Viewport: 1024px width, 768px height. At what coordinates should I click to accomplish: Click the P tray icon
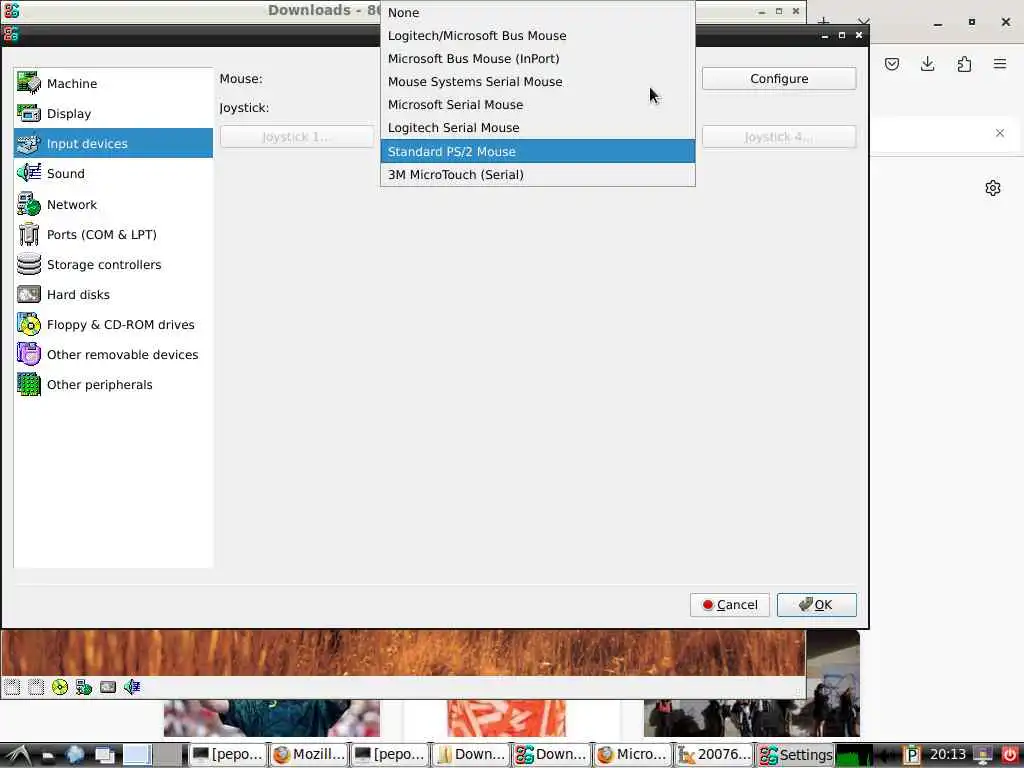click(x=912, y=755)
